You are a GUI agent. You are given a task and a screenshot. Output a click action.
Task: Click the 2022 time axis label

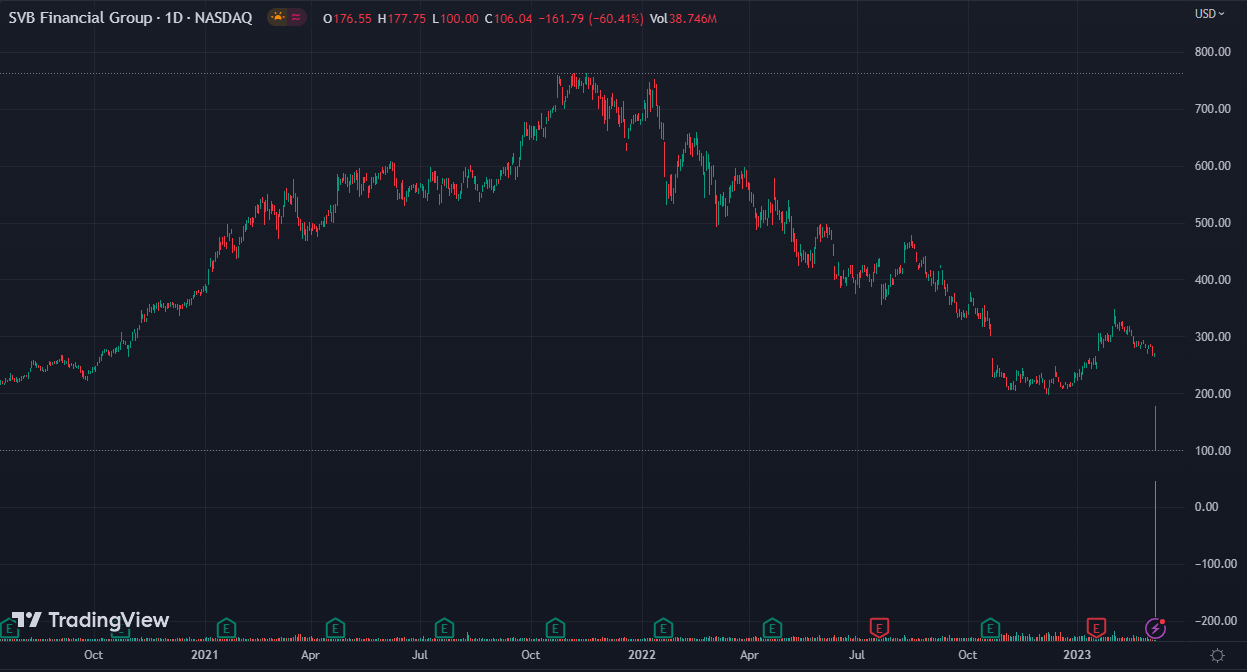[641, 656]
